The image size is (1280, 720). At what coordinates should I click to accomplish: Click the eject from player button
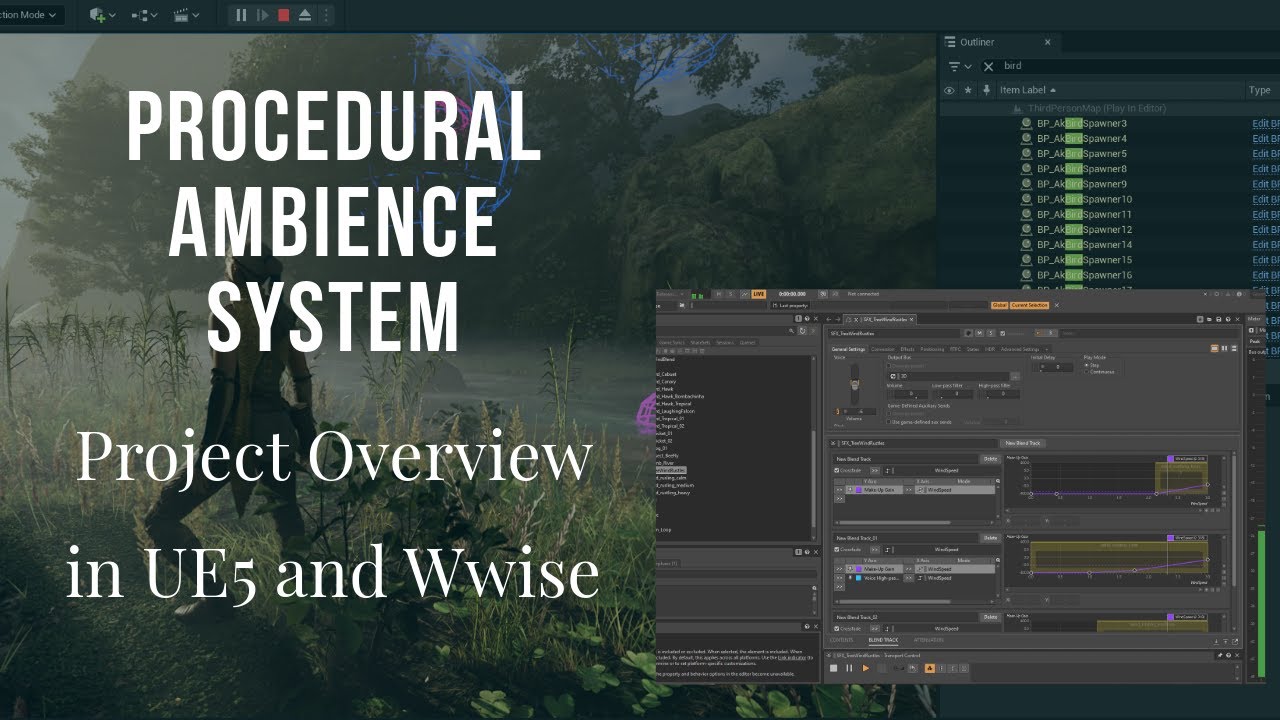(304, 15)
